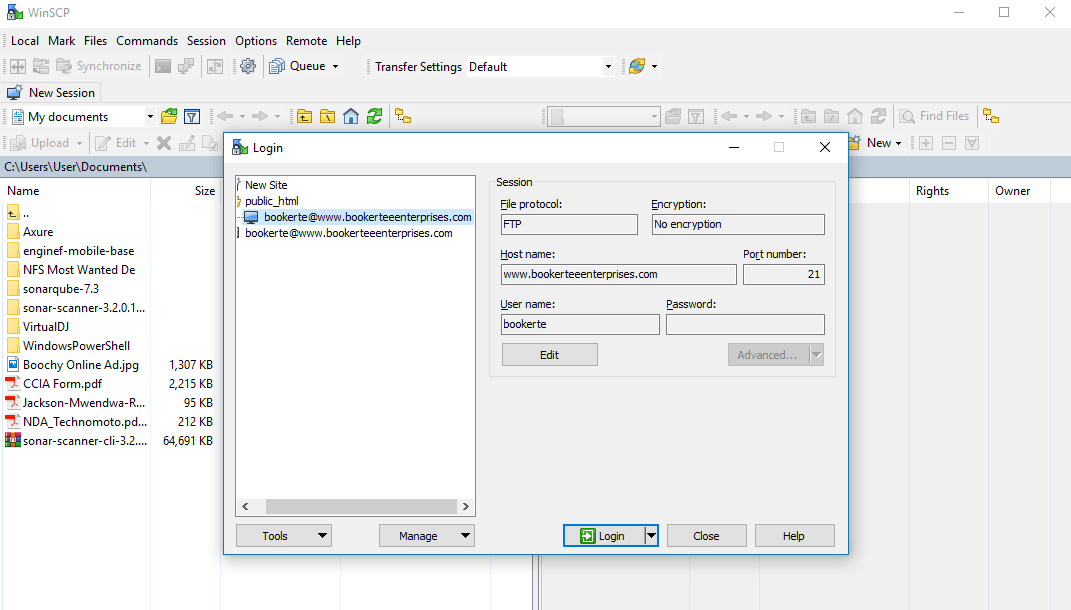Screen dimensions: 1071x610
Task: Expand the Queue dropdown arrow
Action: [x=335, y=66]
